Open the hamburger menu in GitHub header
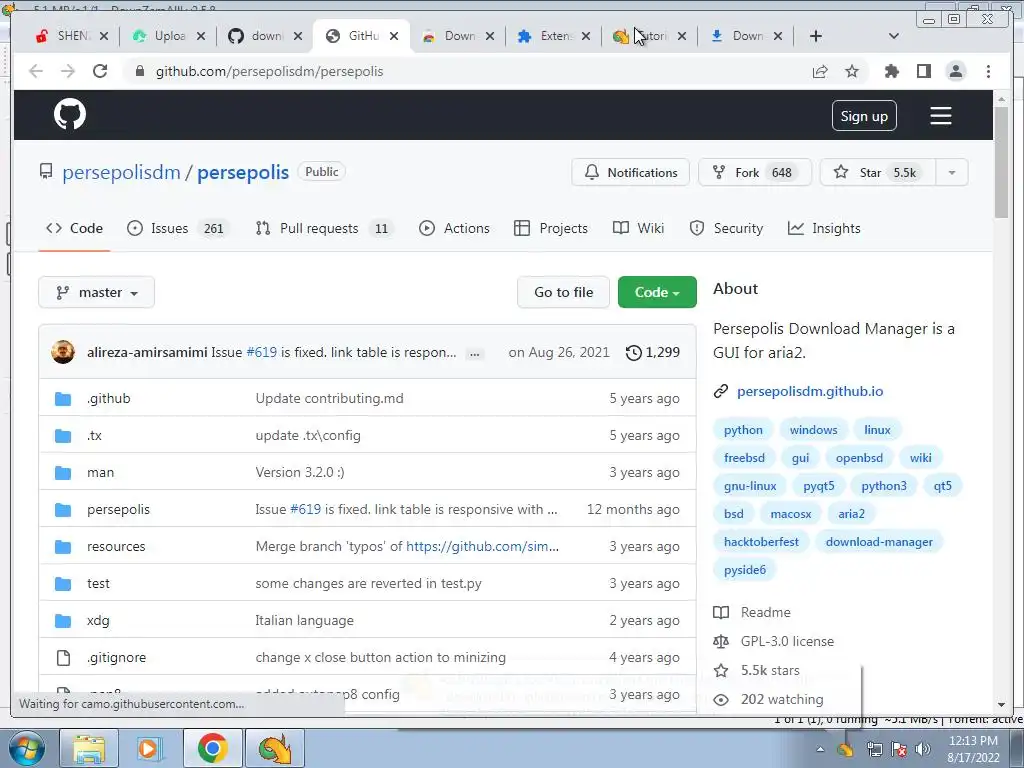This screenshot has width=1024, height=768. click(x=940, y=116)
